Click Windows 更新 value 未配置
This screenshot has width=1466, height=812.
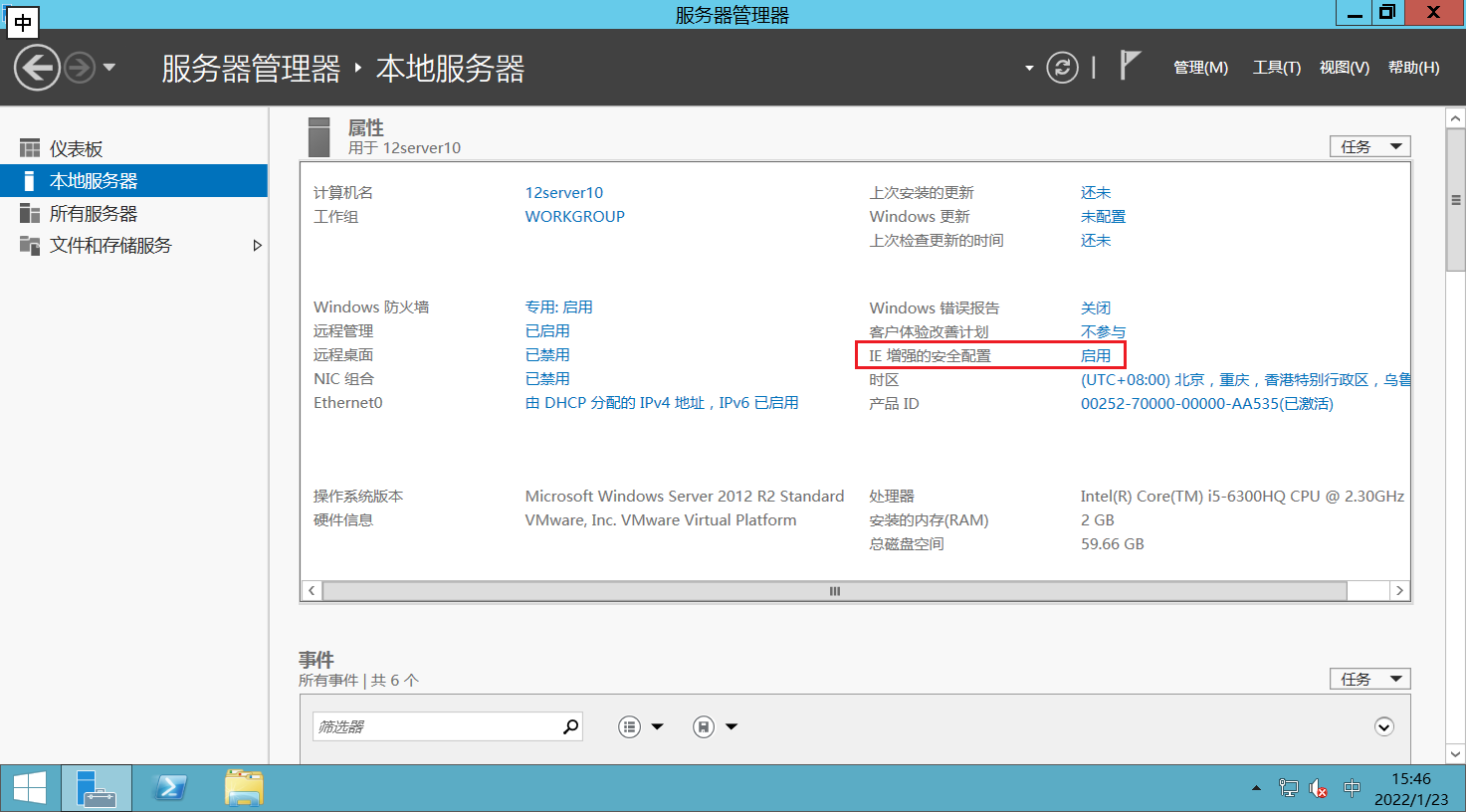tap(1103, 217)
